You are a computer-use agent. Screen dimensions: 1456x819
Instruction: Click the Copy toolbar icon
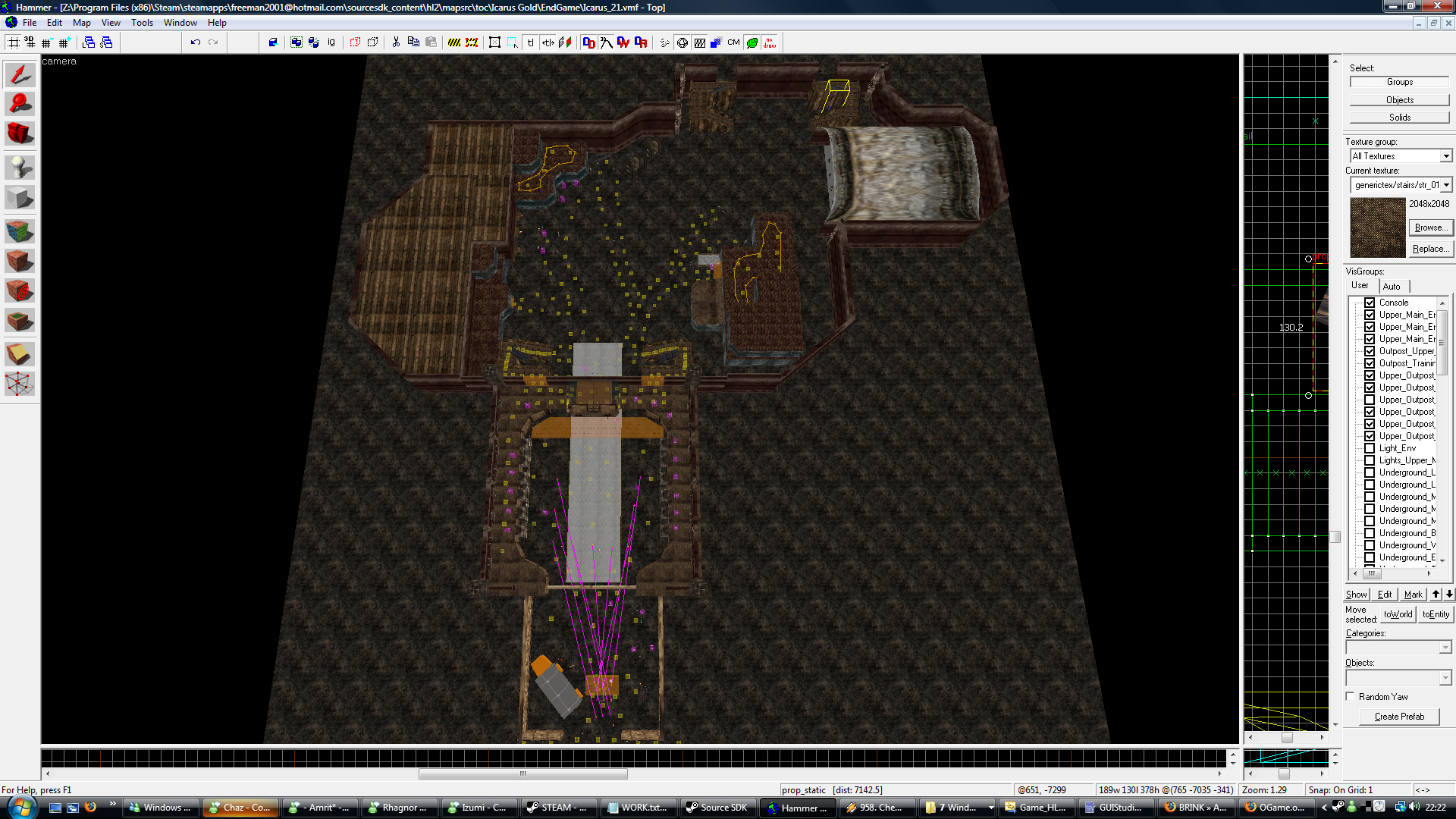pos(413,42)
